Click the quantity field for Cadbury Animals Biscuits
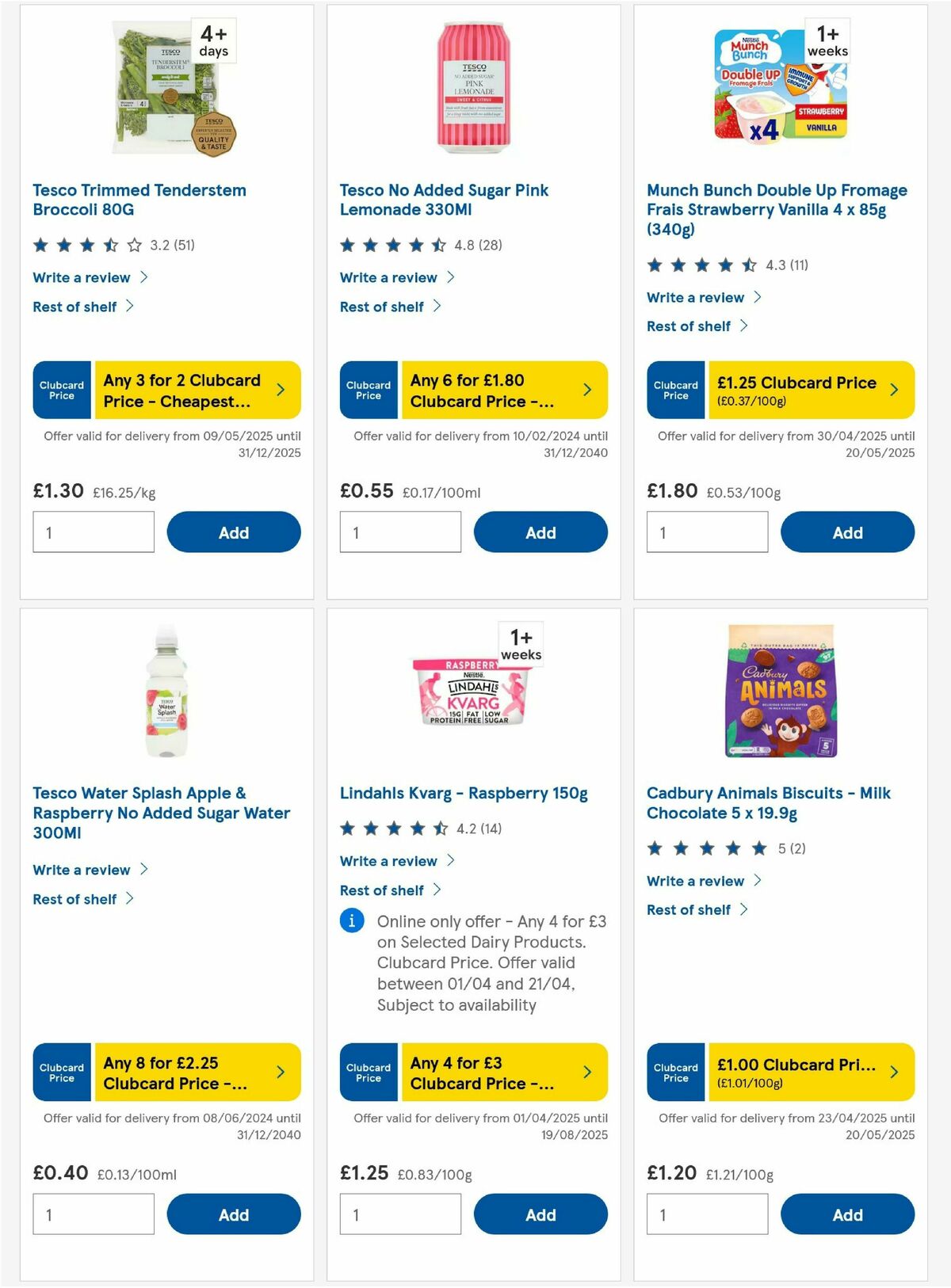The image size is (951, 1288). coord(706,1214)
